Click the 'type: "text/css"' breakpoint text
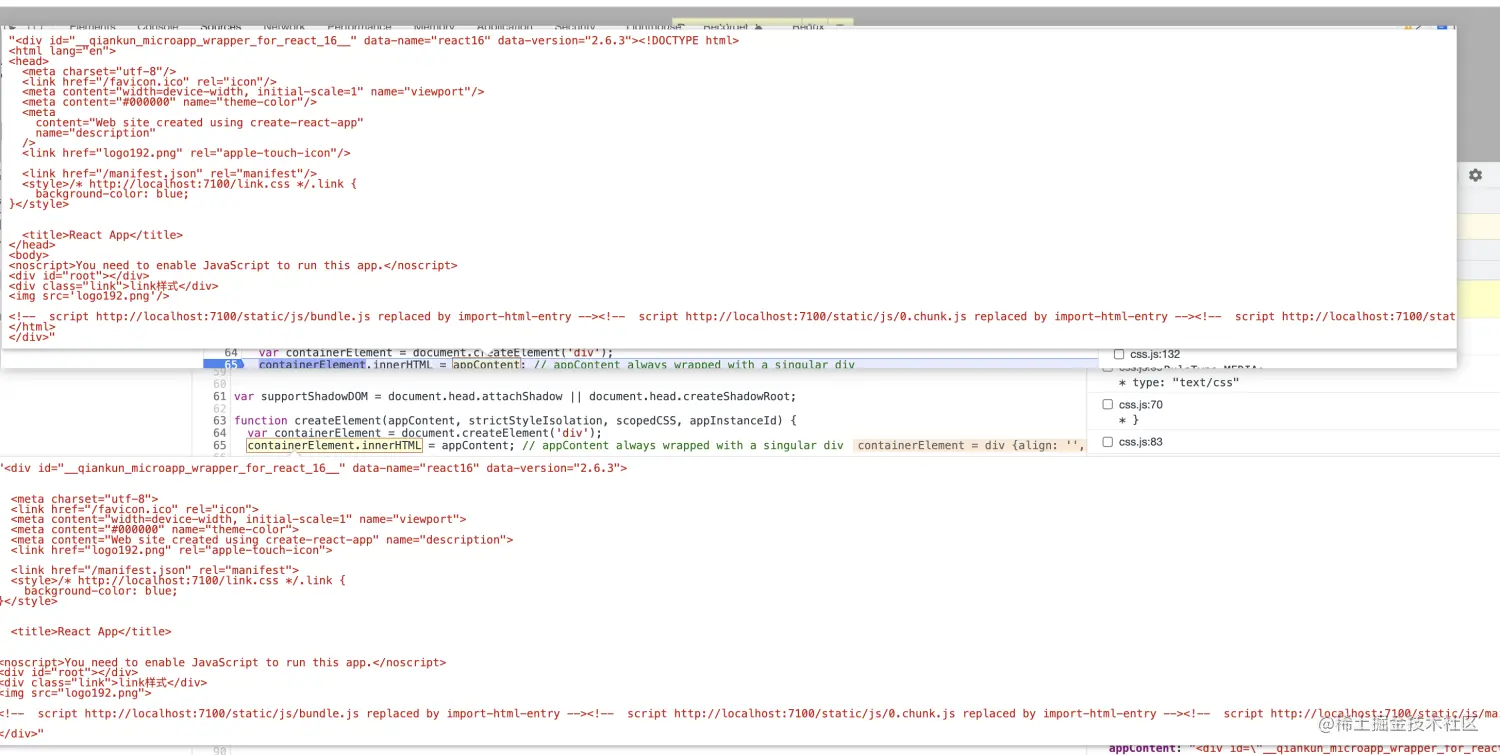The height and width of the screenshot is (755, 1500). point(1178,383)
